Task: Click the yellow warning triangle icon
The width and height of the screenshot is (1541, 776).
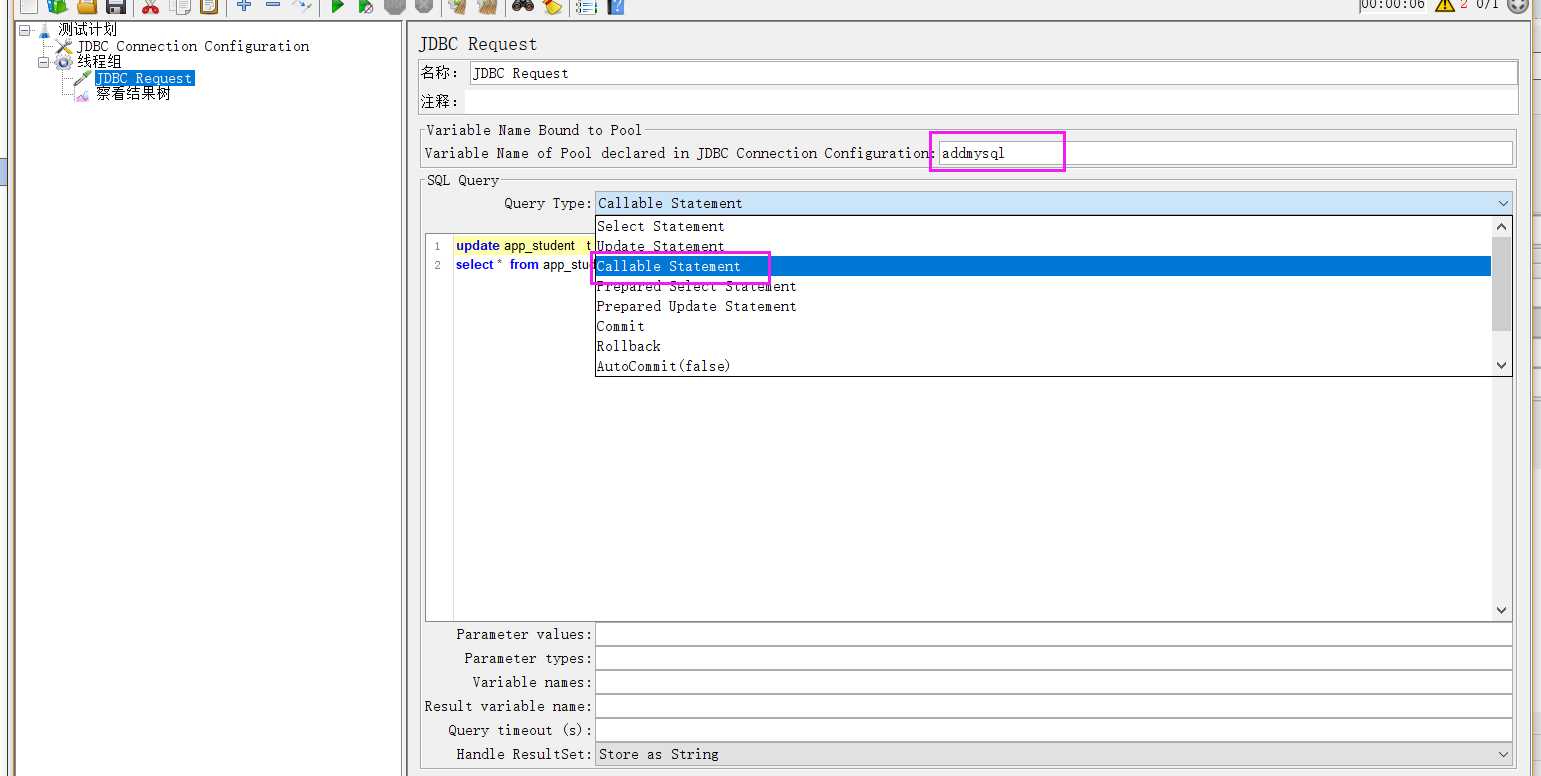Action: (1444, 5)
